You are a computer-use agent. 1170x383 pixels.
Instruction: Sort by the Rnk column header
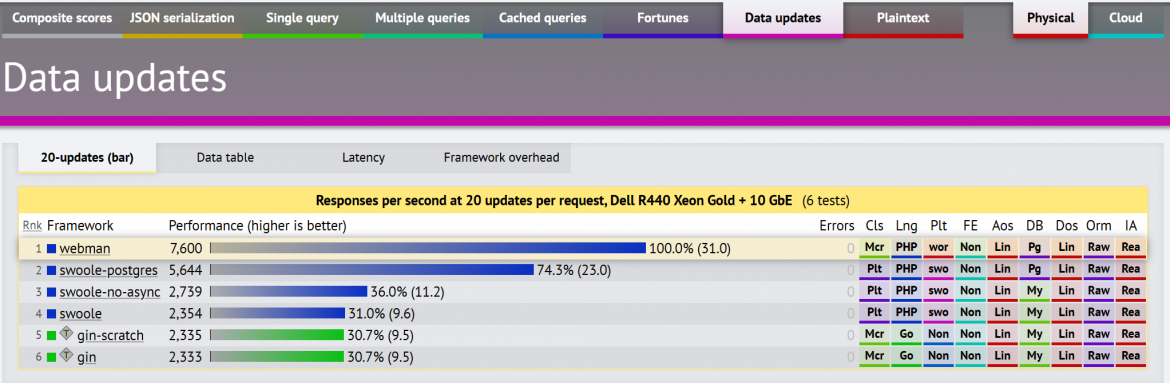tap(32, 225)
